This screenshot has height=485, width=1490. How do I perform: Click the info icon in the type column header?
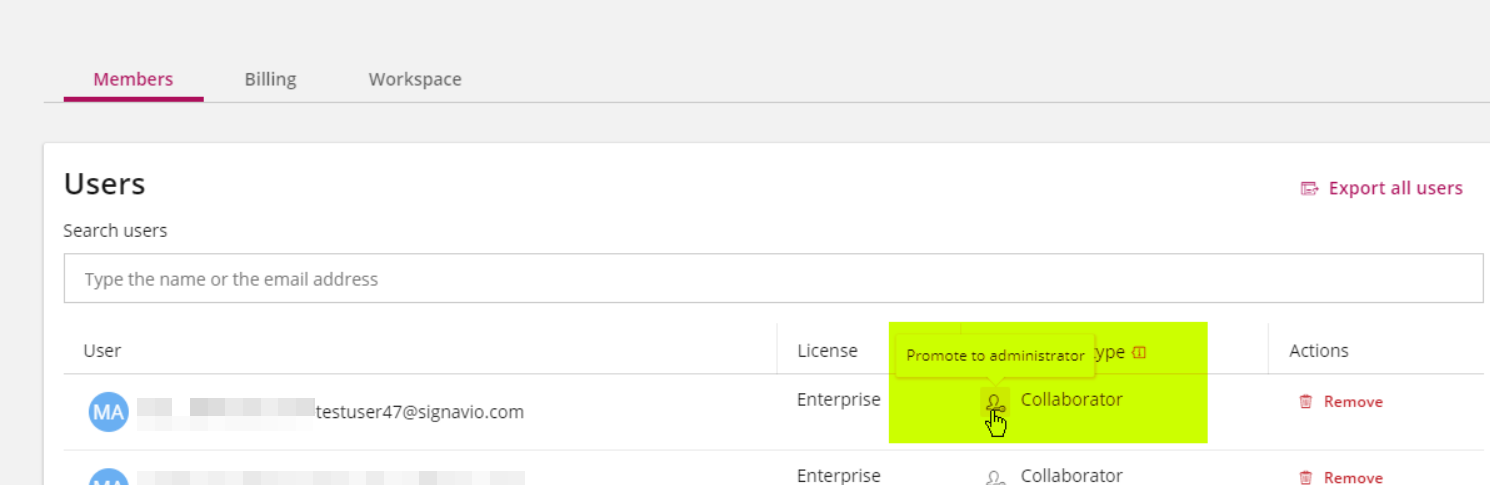point(1139,352)
